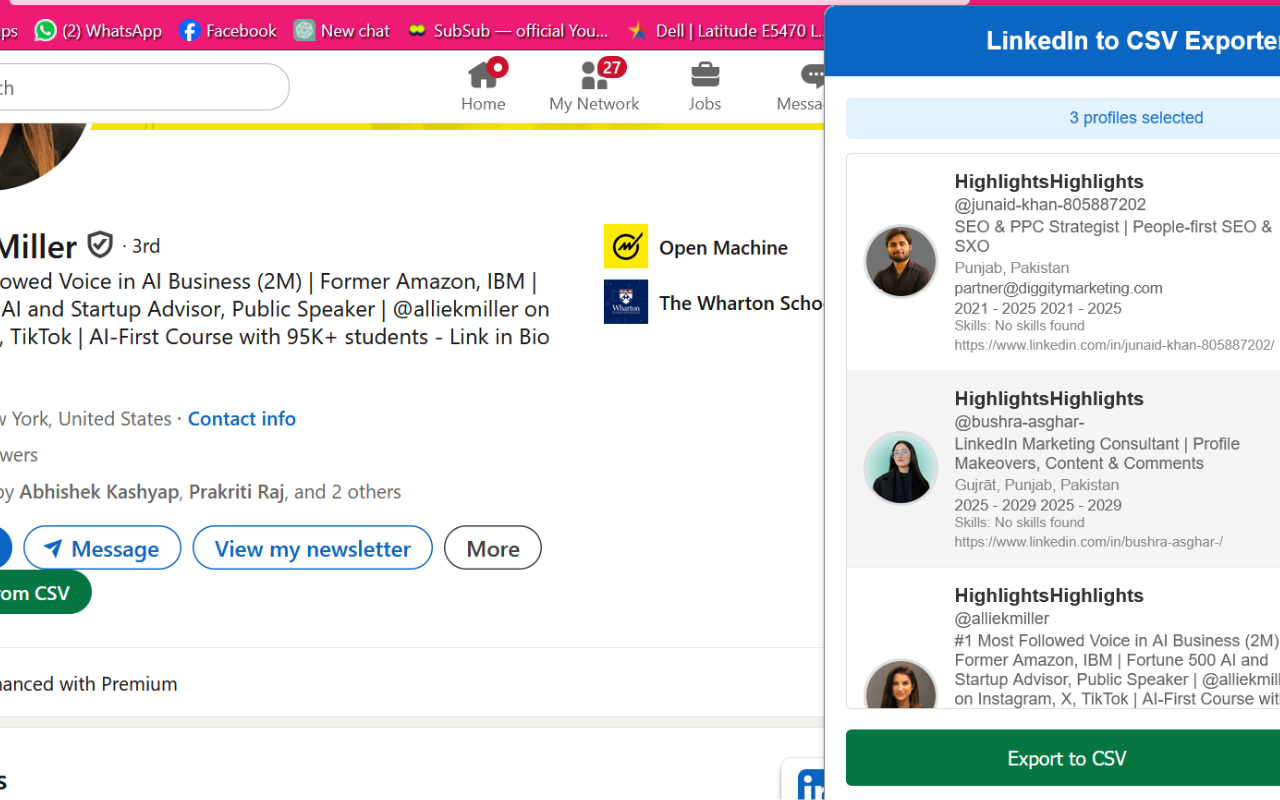Image resolution: width=1280 pixels, height=800 pixels.
Task: Click mutual connection Abhishek Kashyap
Action: coord(99,491)
